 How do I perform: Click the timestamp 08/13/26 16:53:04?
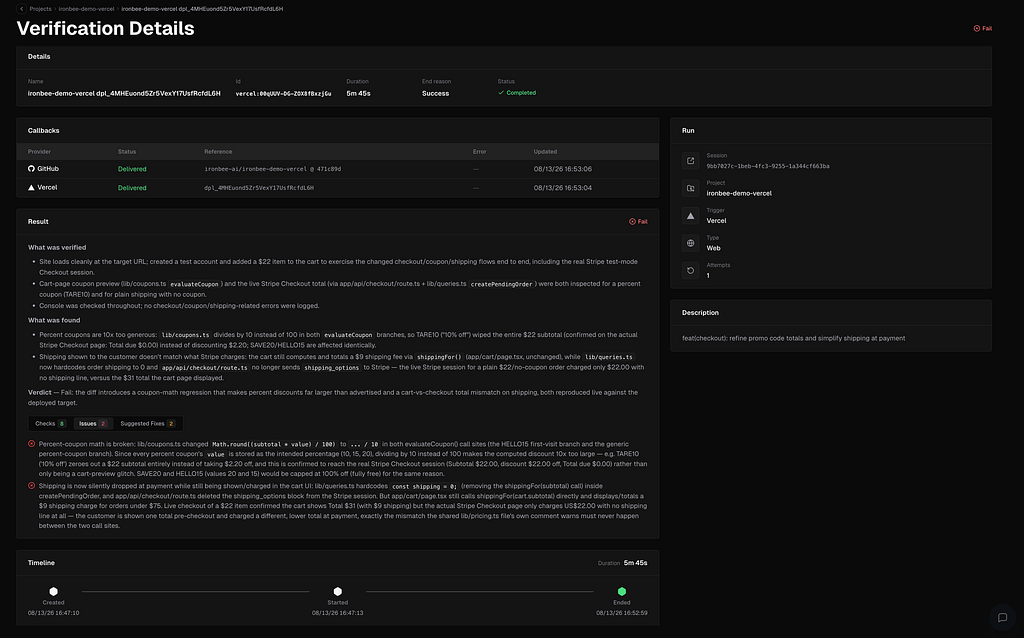(x=562, y=187)
